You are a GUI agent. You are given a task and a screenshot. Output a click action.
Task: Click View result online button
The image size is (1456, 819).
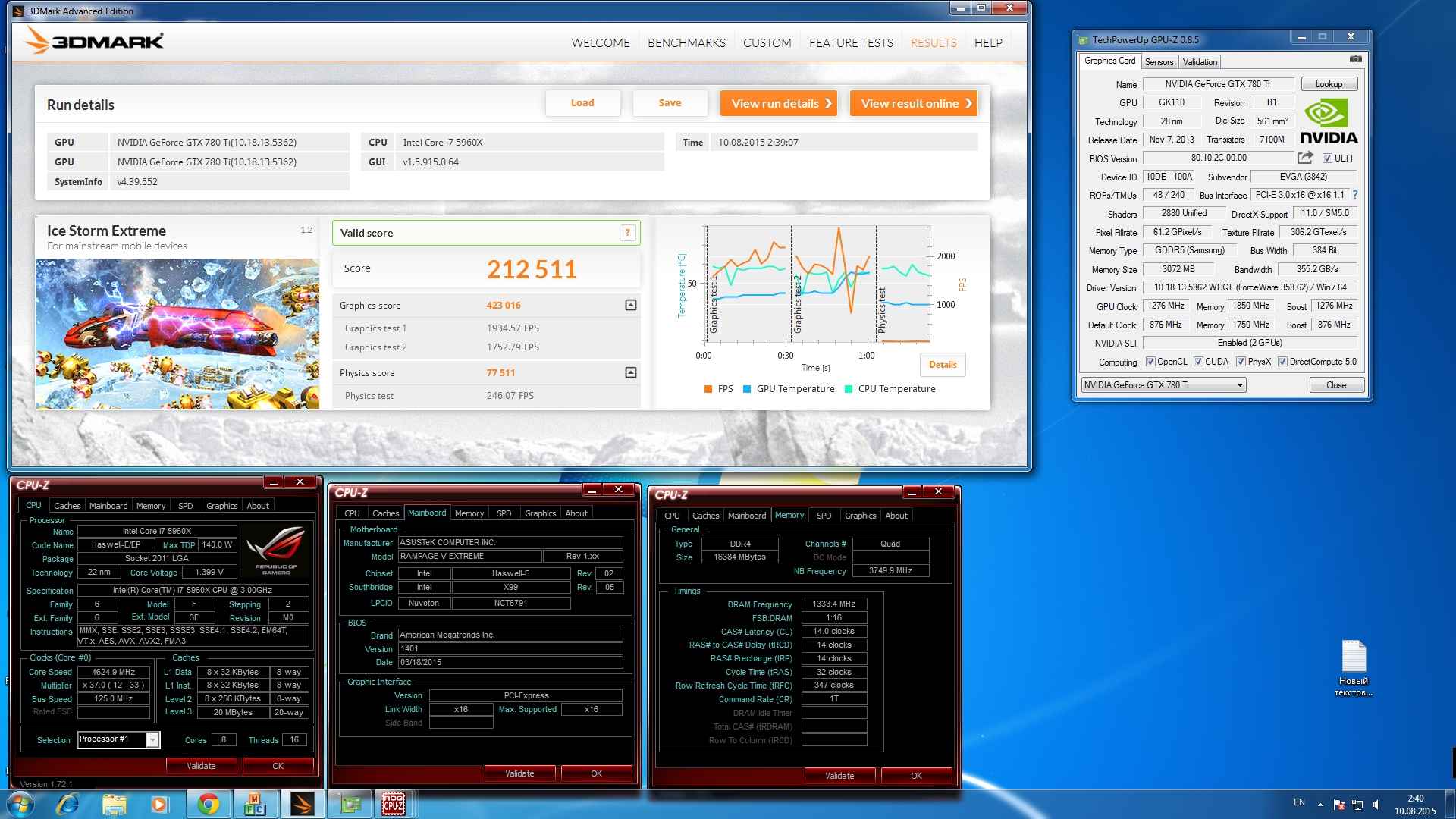(x=913, y=103)
